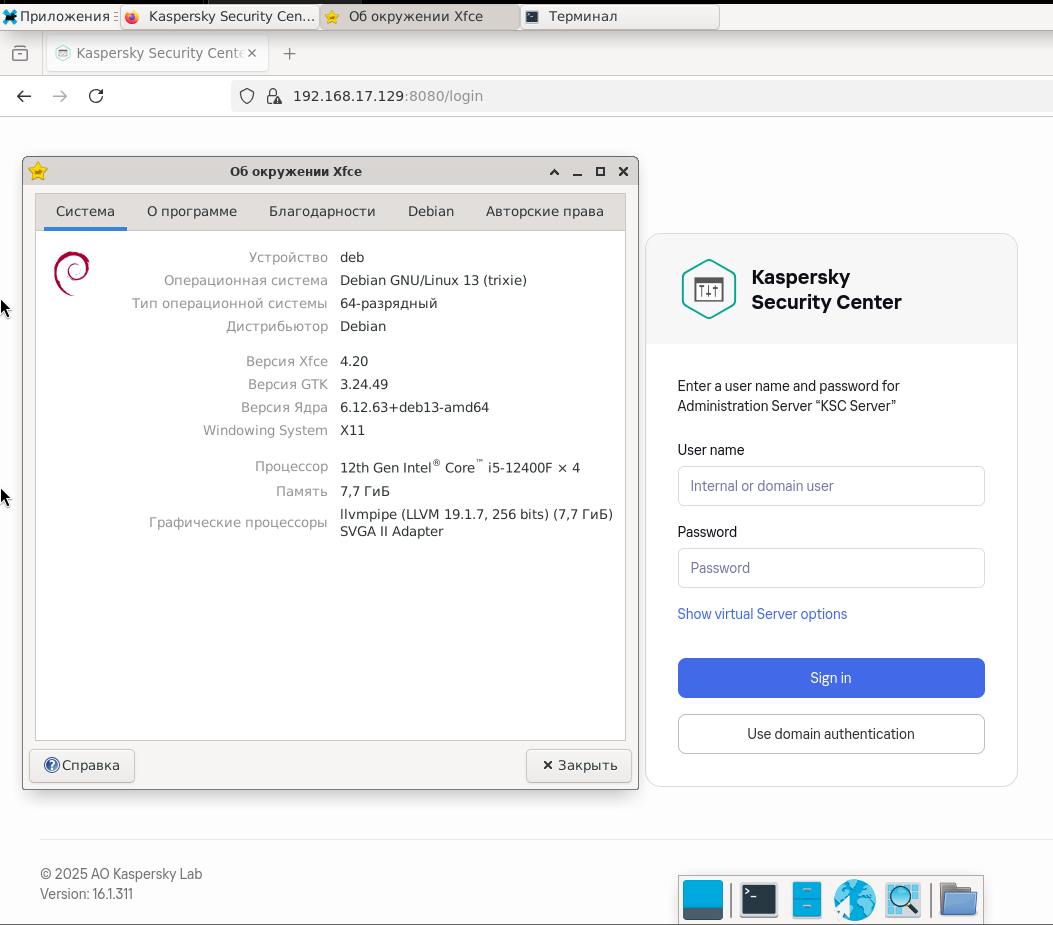View site connection security lock icon

pyautogui.click(x=273, y=96)
